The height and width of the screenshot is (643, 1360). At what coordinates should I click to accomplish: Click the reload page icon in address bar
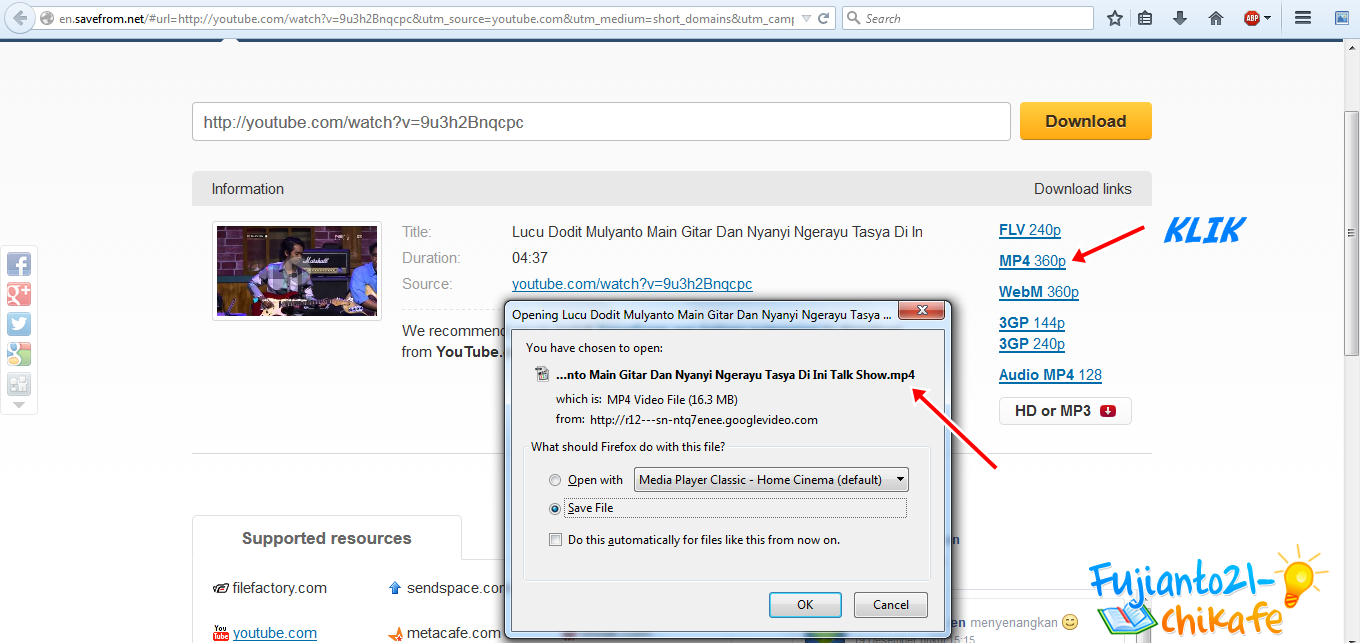click(823, 18)
